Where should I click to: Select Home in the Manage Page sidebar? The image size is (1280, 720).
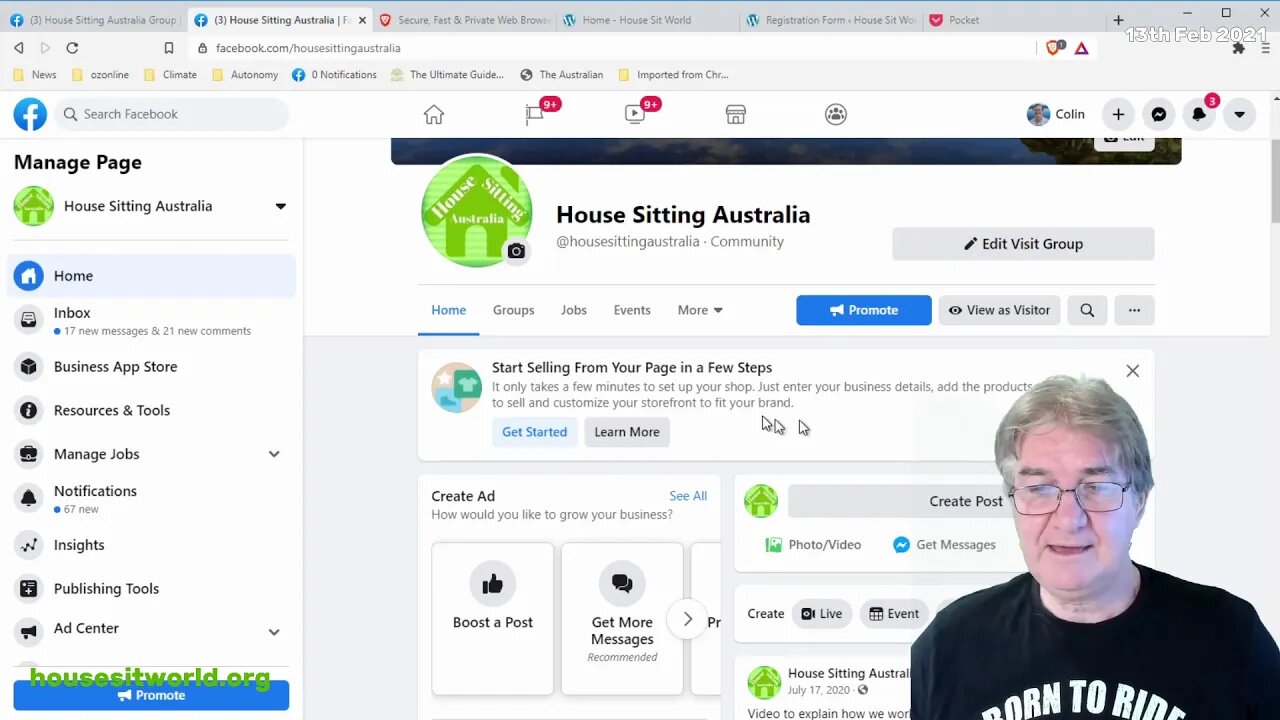[x=151, y=276]
